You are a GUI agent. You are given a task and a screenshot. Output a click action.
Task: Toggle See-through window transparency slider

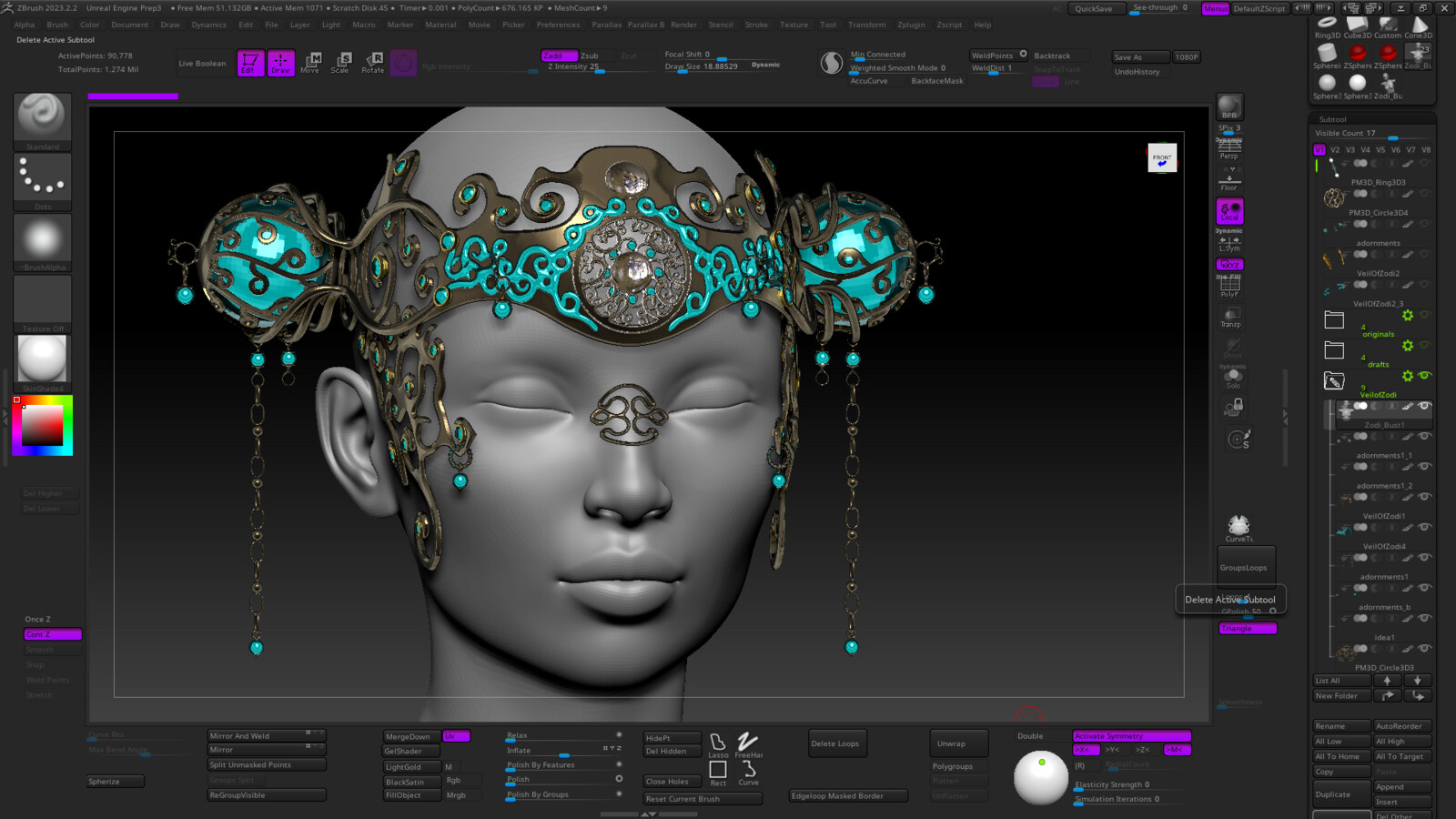coord(1160,8)
